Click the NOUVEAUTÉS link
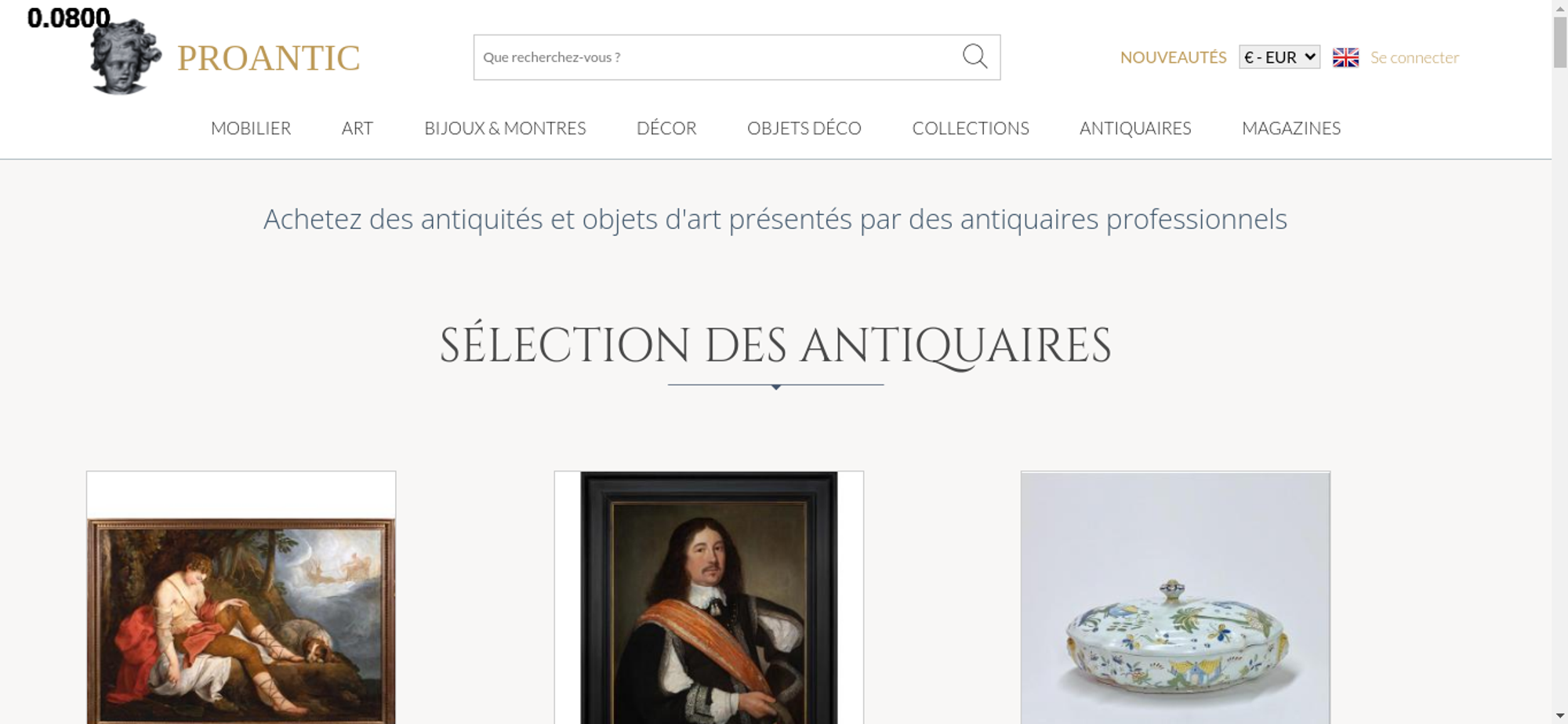 pyautogui.click(x=1173, y=57)
